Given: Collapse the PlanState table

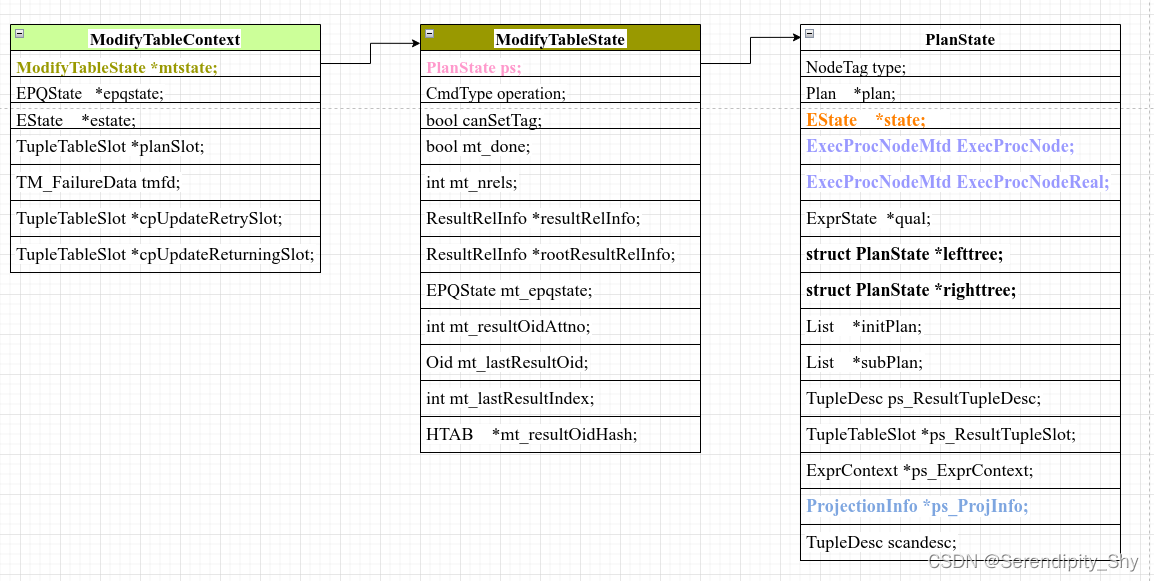Looking at the screenshot, I should click(x=810, y=33).
